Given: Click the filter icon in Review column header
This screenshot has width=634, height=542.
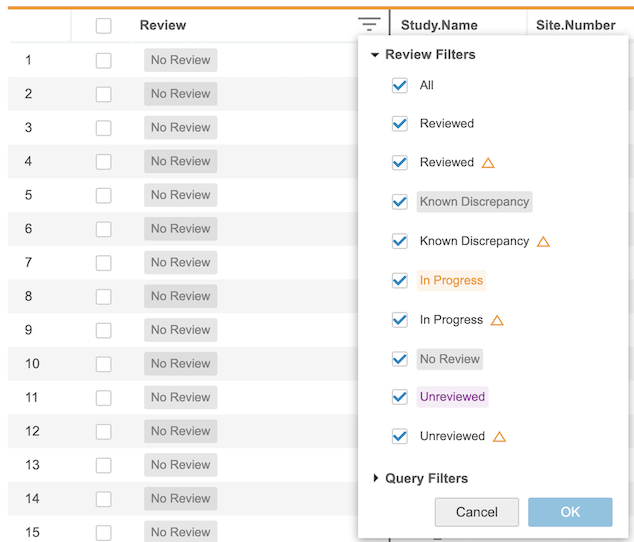Looking at the screenshot, I should click(x=369, y=25).
